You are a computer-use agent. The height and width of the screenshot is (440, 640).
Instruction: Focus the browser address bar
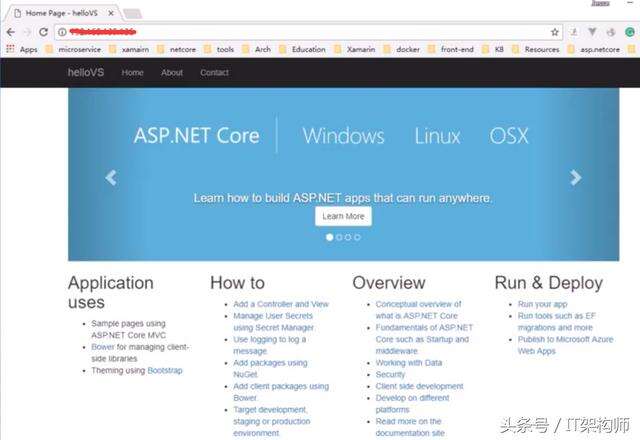[x=300, y=32]
